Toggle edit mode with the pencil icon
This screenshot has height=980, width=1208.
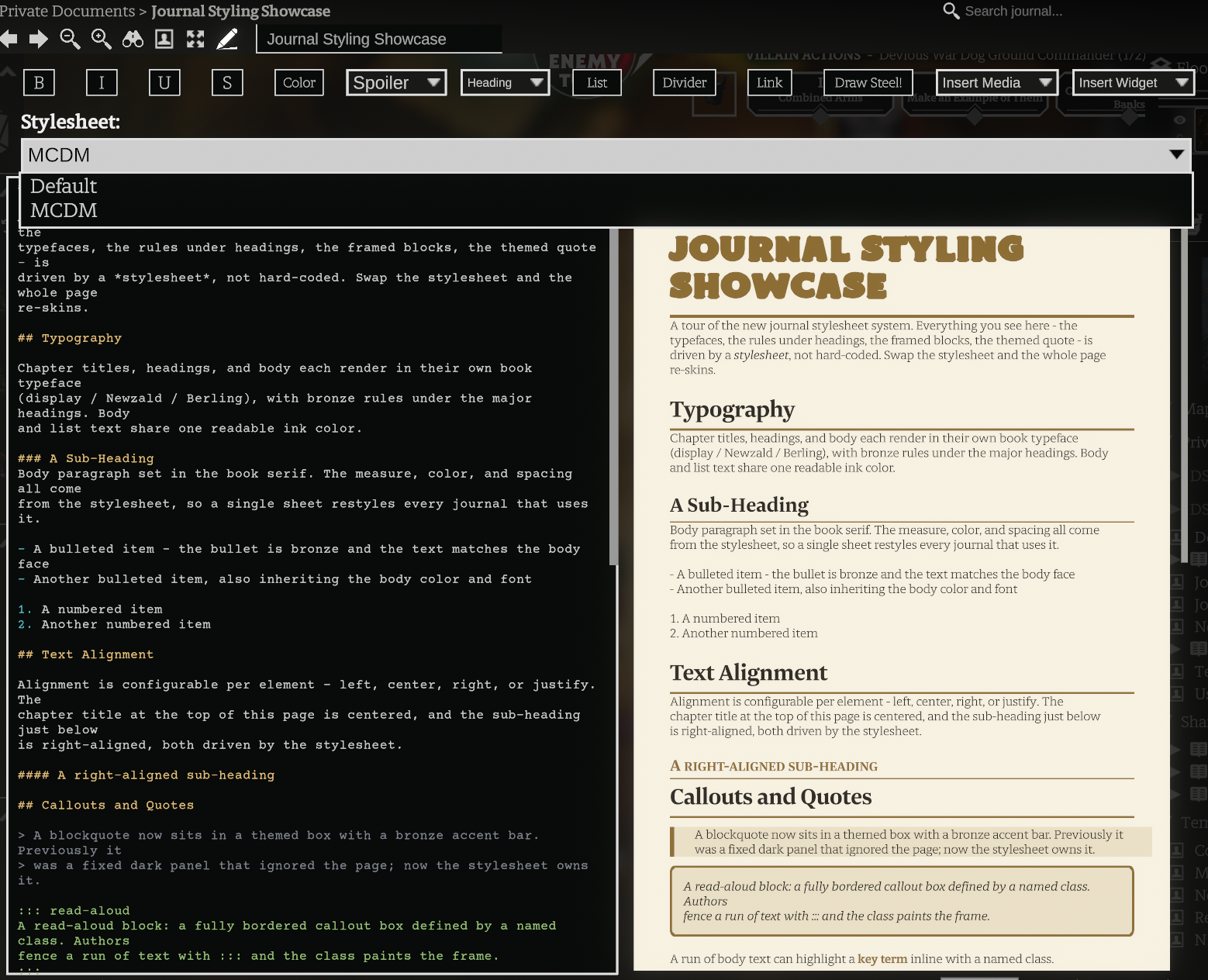(227, 39)
